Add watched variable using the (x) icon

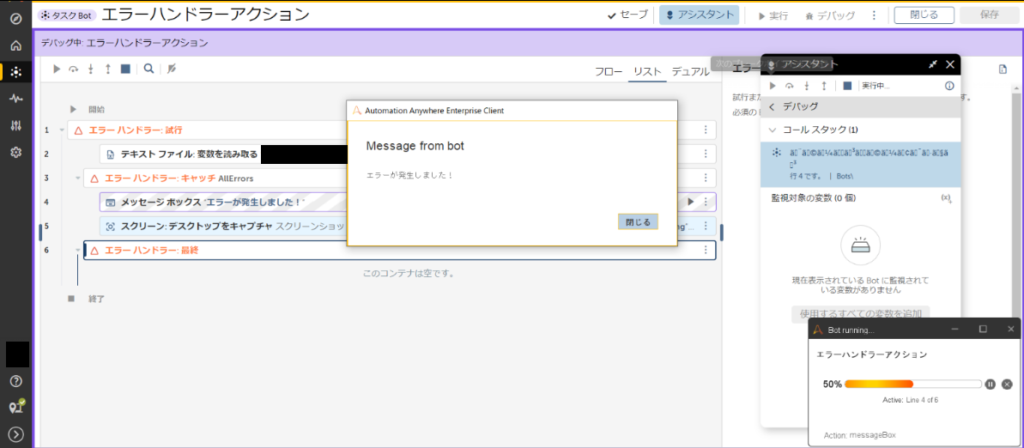(946, 199)
